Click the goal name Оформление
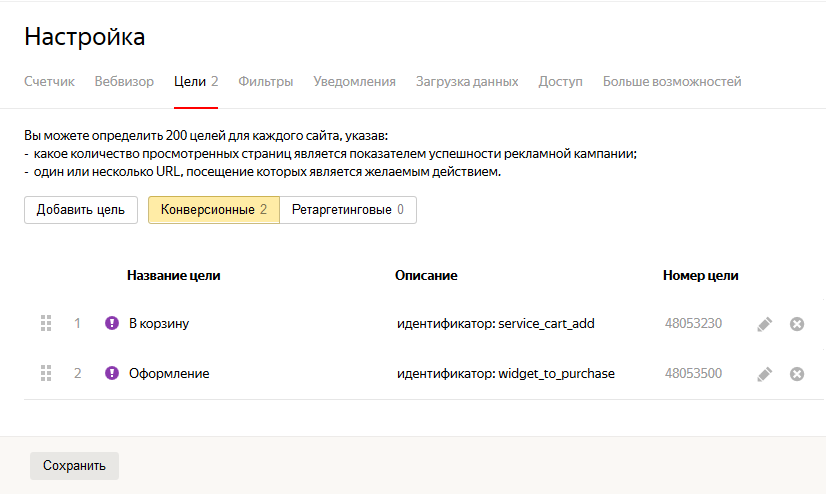826x494 pixels. [169, 373]
